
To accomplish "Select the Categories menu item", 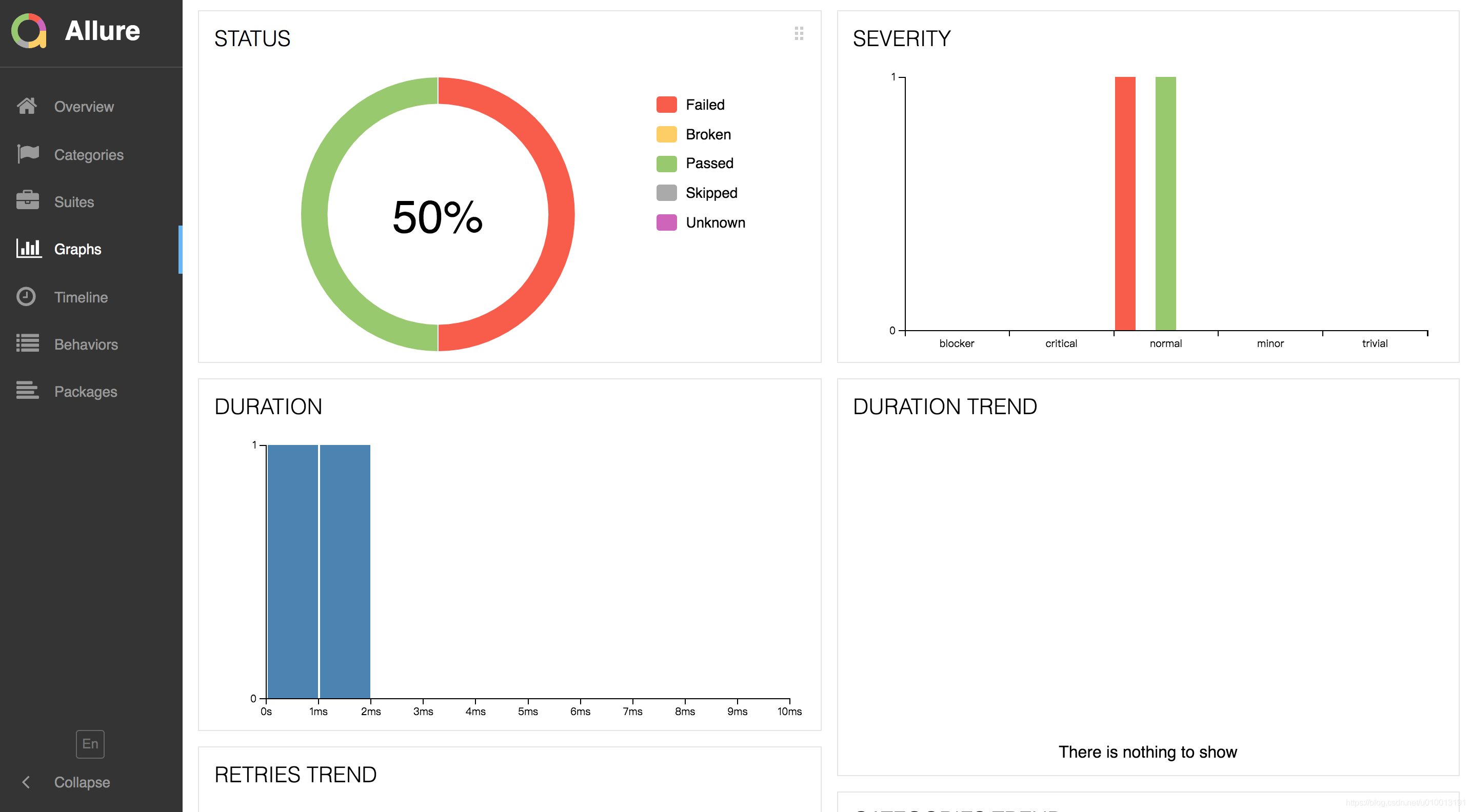I will pos(91,154).
